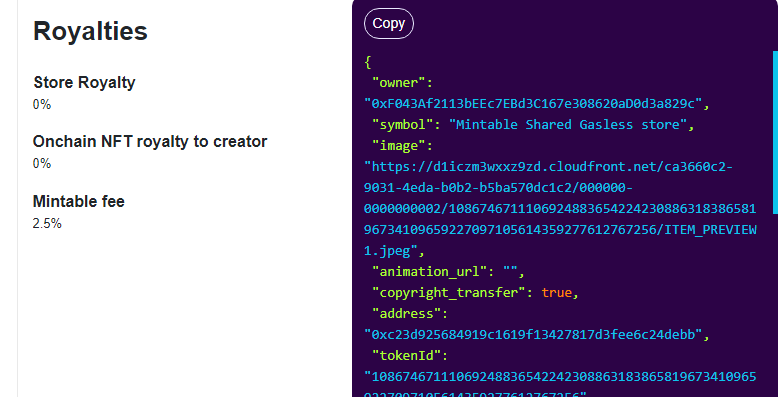Click the opening curly brace of the JSON
The image size is (781, 397).
click(368, 62)
